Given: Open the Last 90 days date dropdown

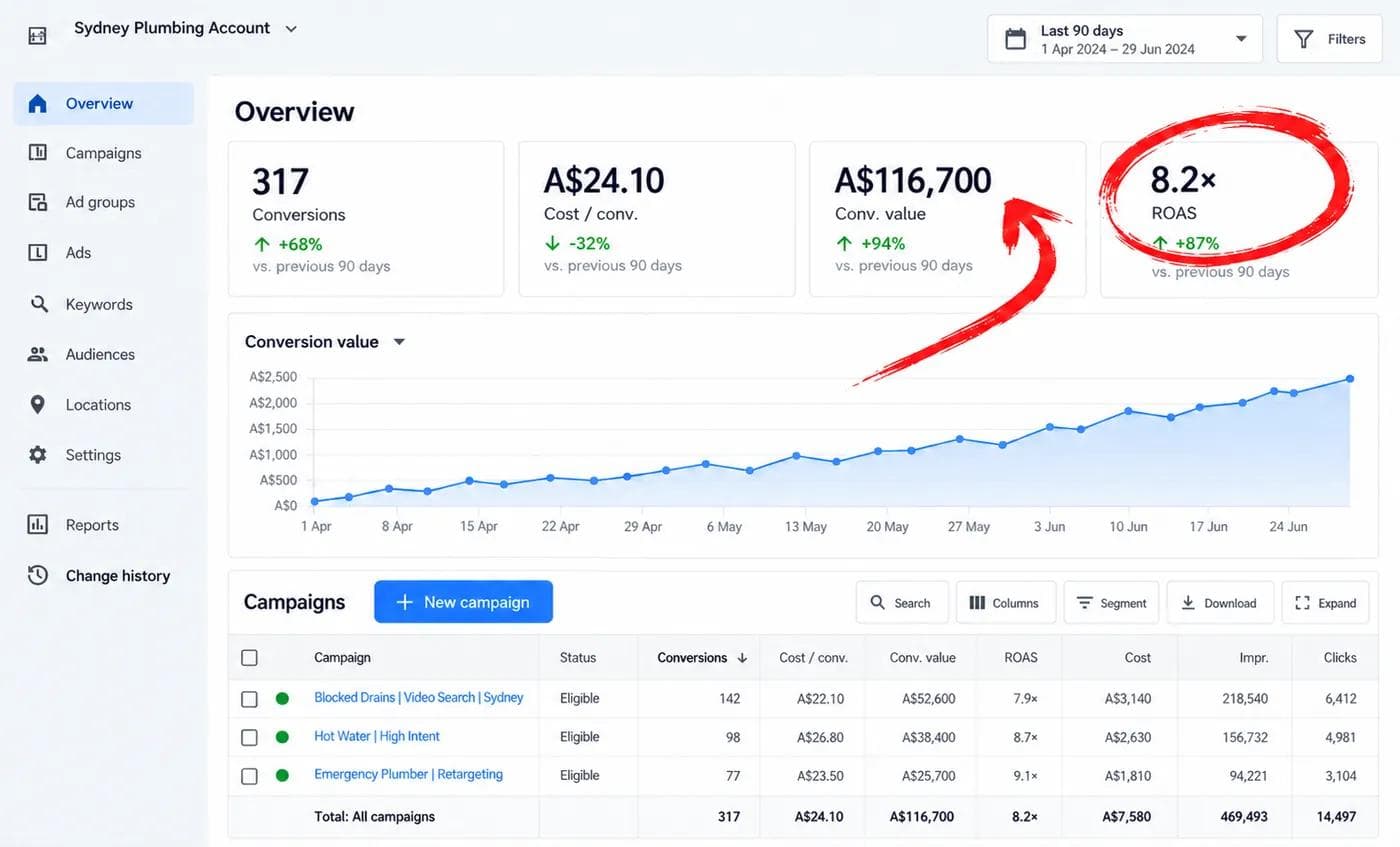Looking at the screenshot, I should 1125,39.
